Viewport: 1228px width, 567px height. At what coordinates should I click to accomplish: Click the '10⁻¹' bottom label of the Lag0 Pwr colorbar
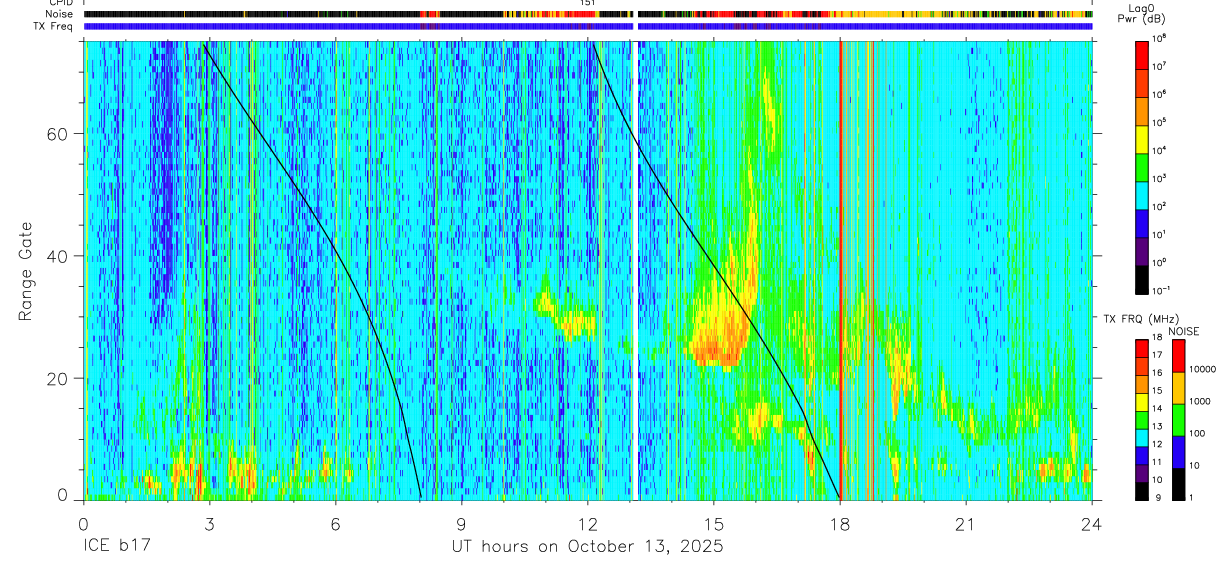coord(1163,290)
